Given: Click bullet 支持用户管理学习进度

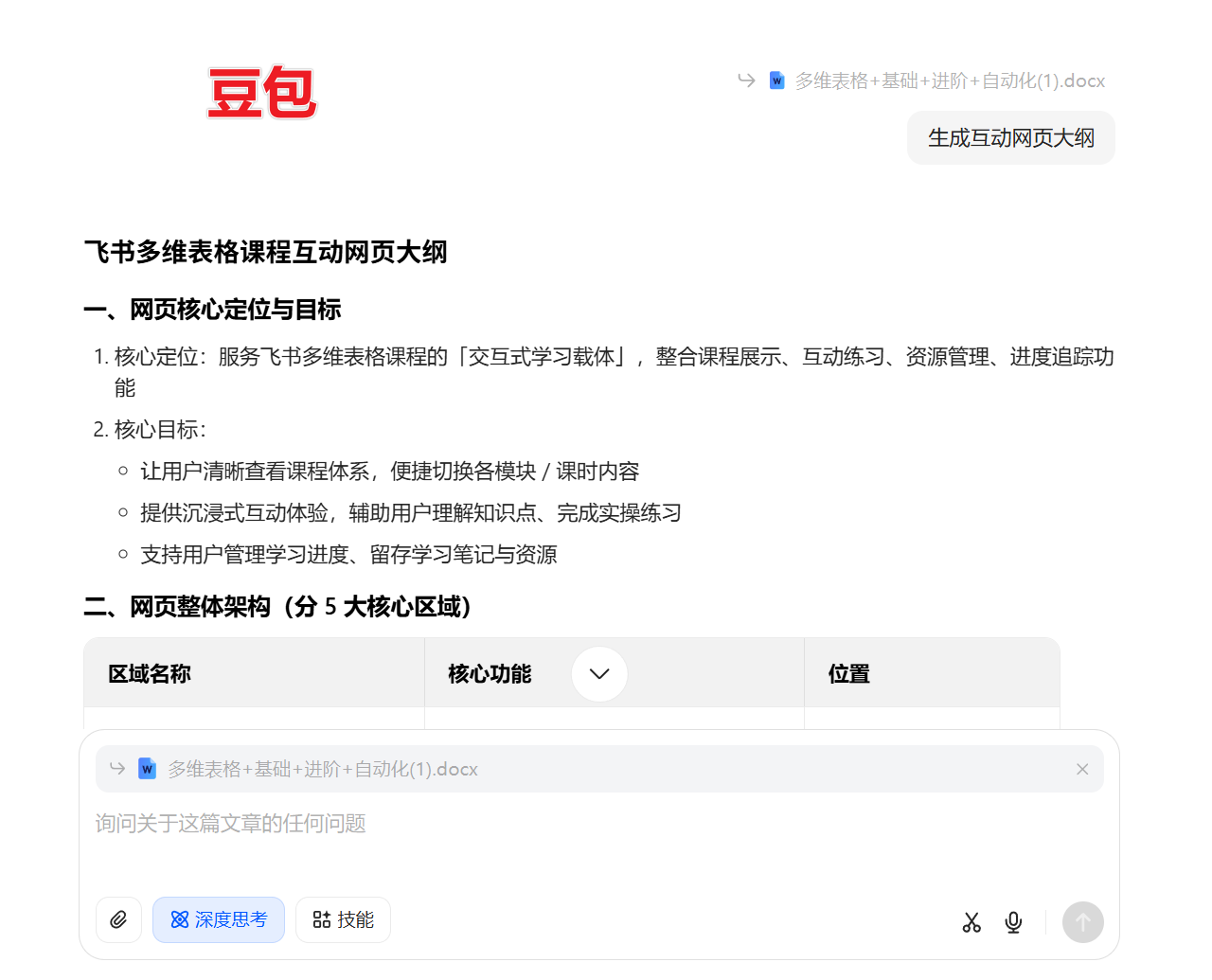Looking at the screenshot, I should [x=348, y=555].
